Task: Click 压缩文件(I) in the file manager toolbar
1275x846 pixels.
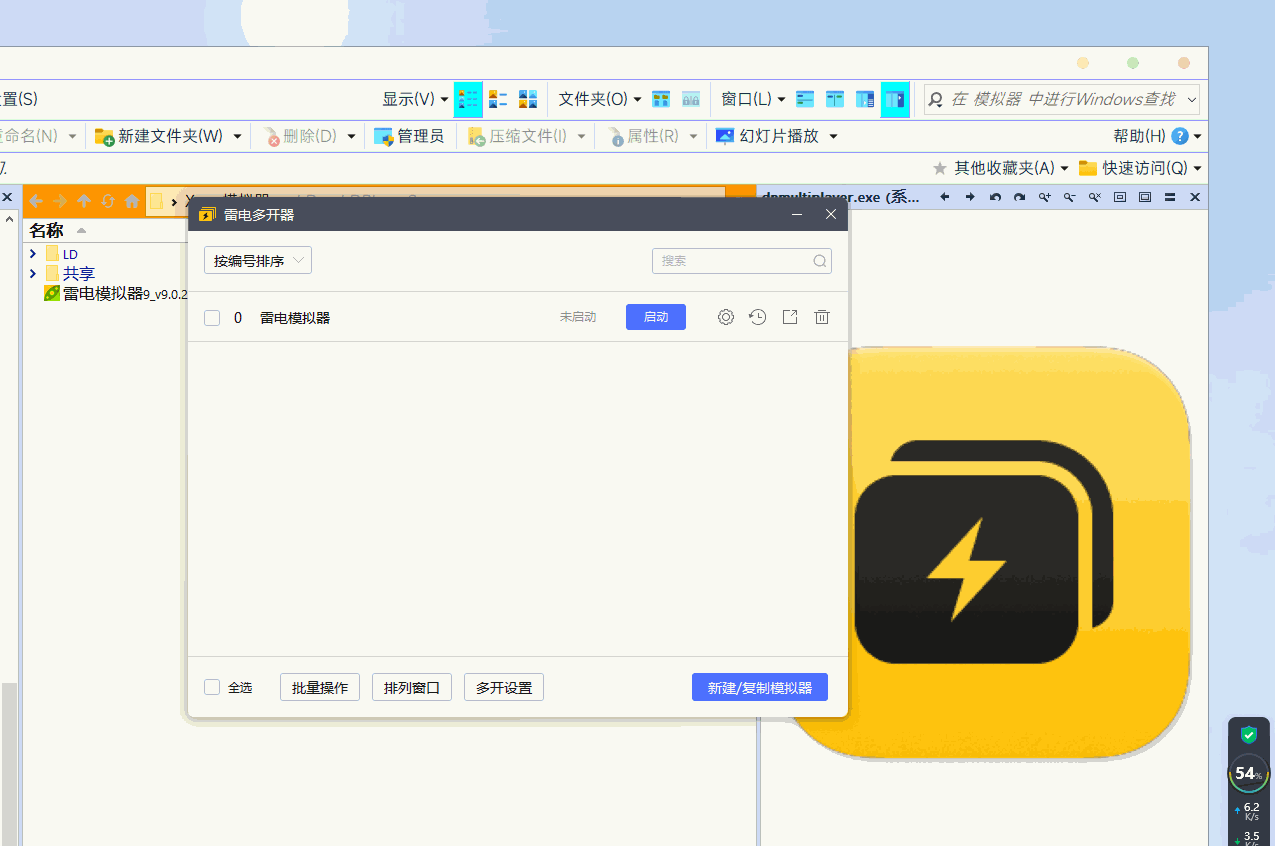Action: (x=517, y=136)
